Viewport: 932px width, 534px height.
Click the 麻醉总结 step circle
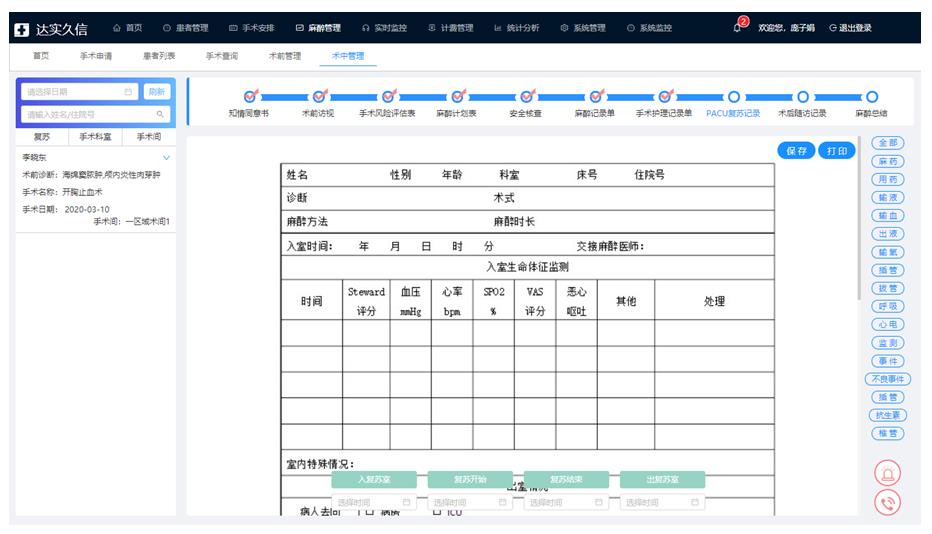871,97
